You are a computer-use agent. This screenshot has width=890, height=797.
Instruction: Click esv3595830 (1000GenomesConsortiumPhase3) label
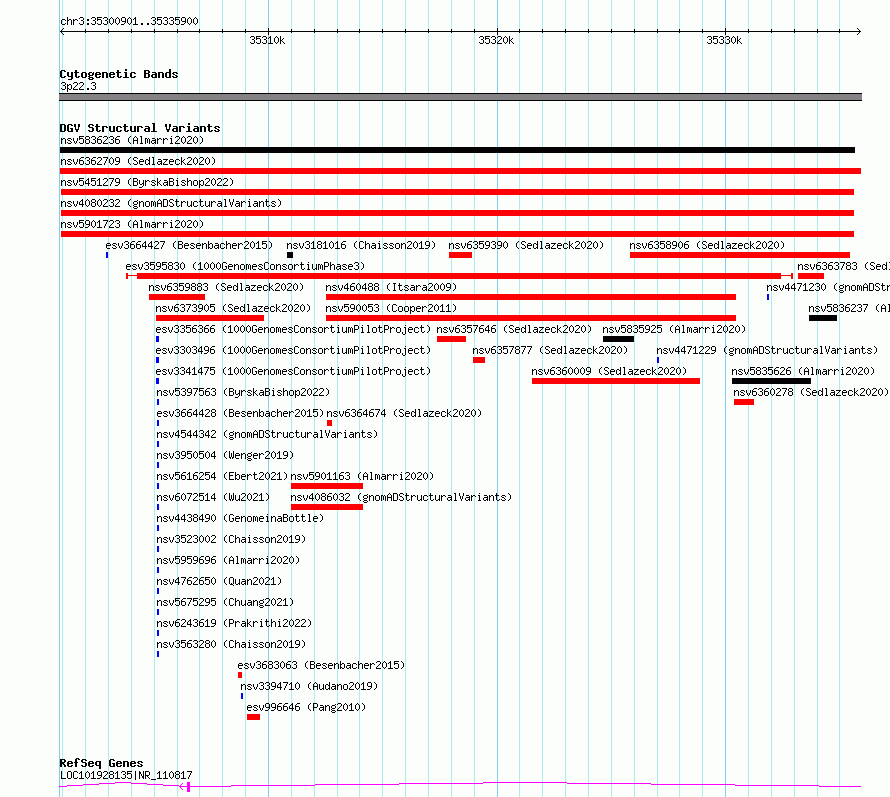(245, 266)
